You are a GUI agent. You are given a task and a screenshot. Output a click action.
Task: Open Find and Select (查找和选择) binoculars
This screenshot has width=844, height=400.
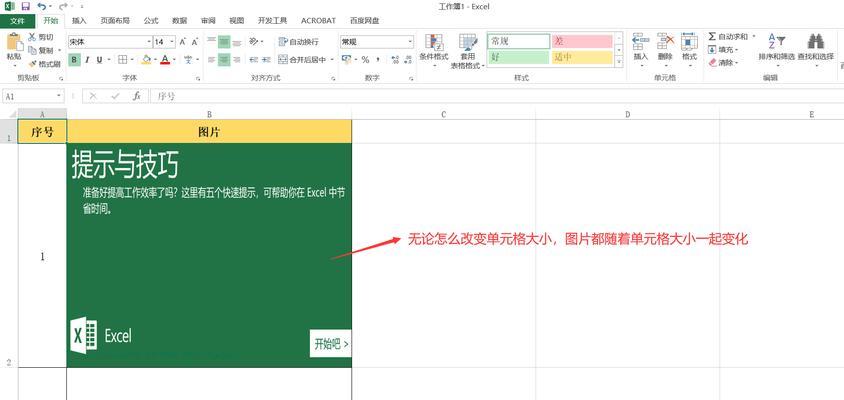tap(816, 50)
